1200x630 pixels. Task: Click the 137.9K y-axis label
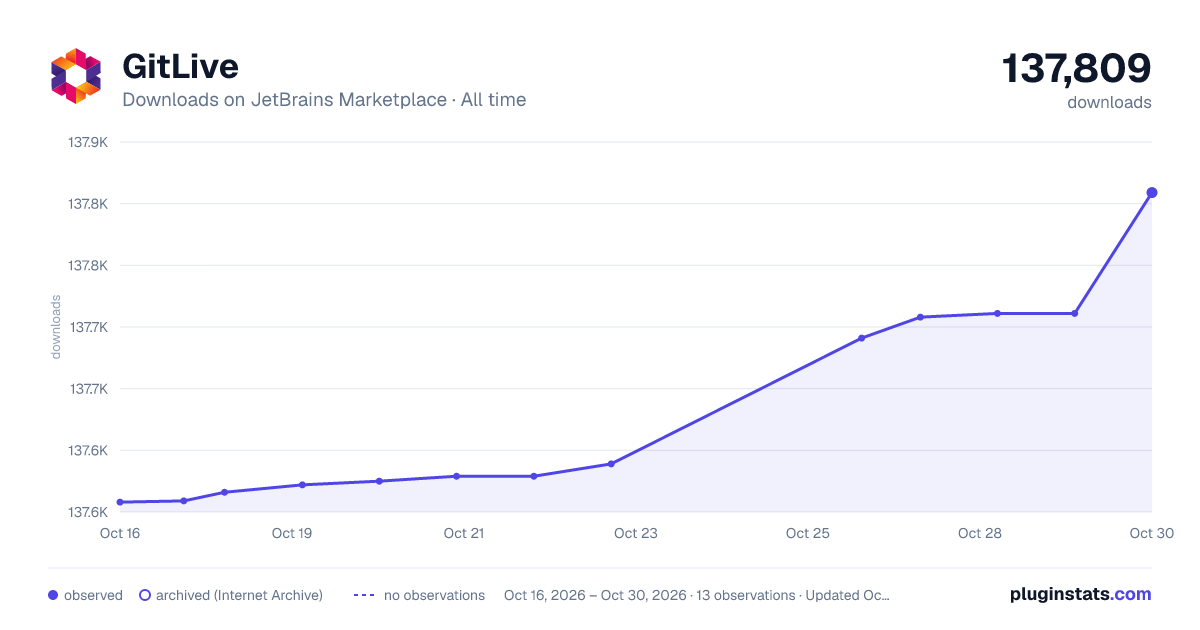pos(88,142)
